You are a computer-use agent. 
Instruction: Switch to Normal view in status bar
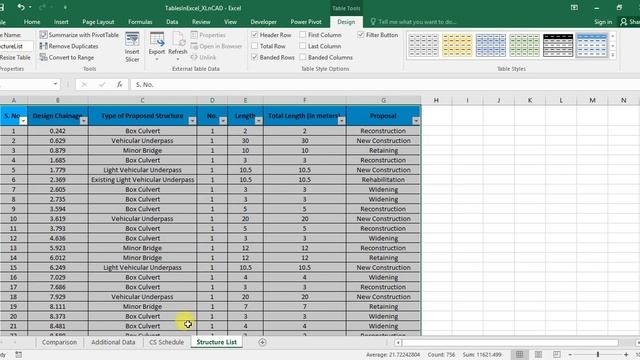point(519,354)
